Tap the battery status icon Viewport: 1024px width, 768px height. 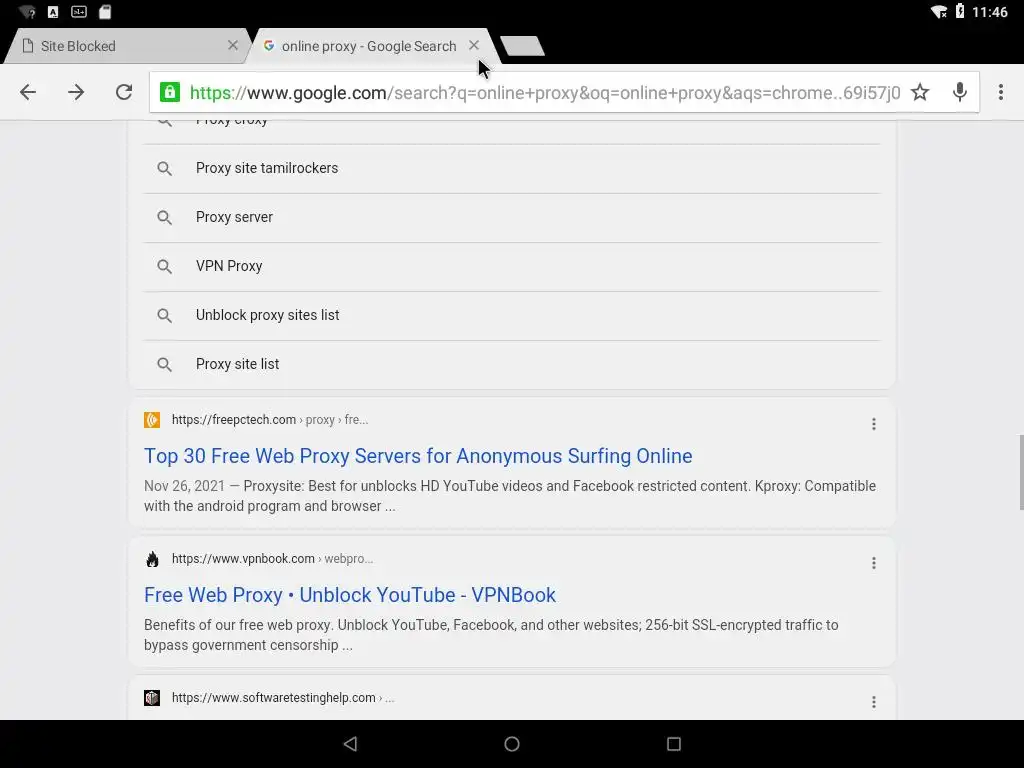tap(960, 11)
